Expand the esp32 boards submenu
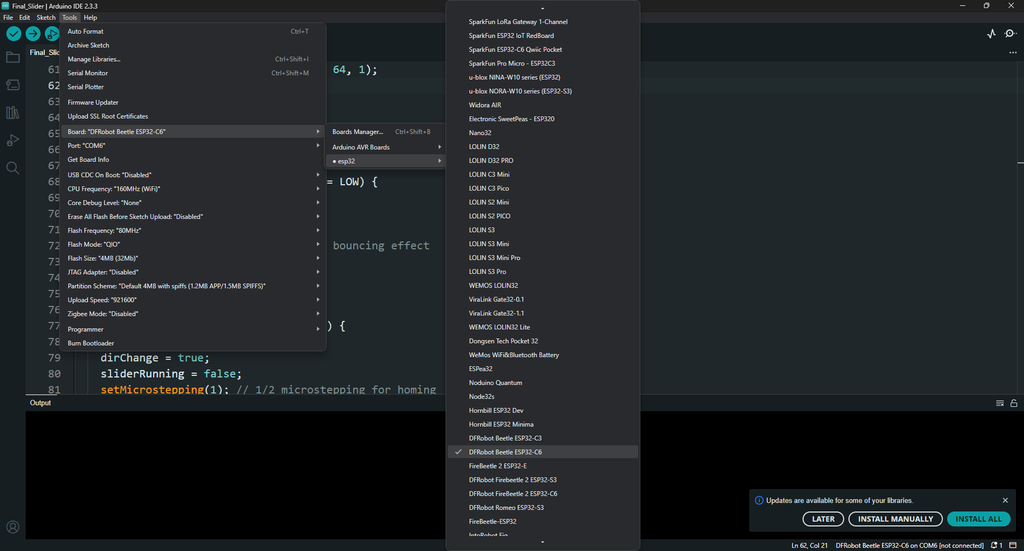This screenshot has width=1024, height=551. [x=386, y=161]
